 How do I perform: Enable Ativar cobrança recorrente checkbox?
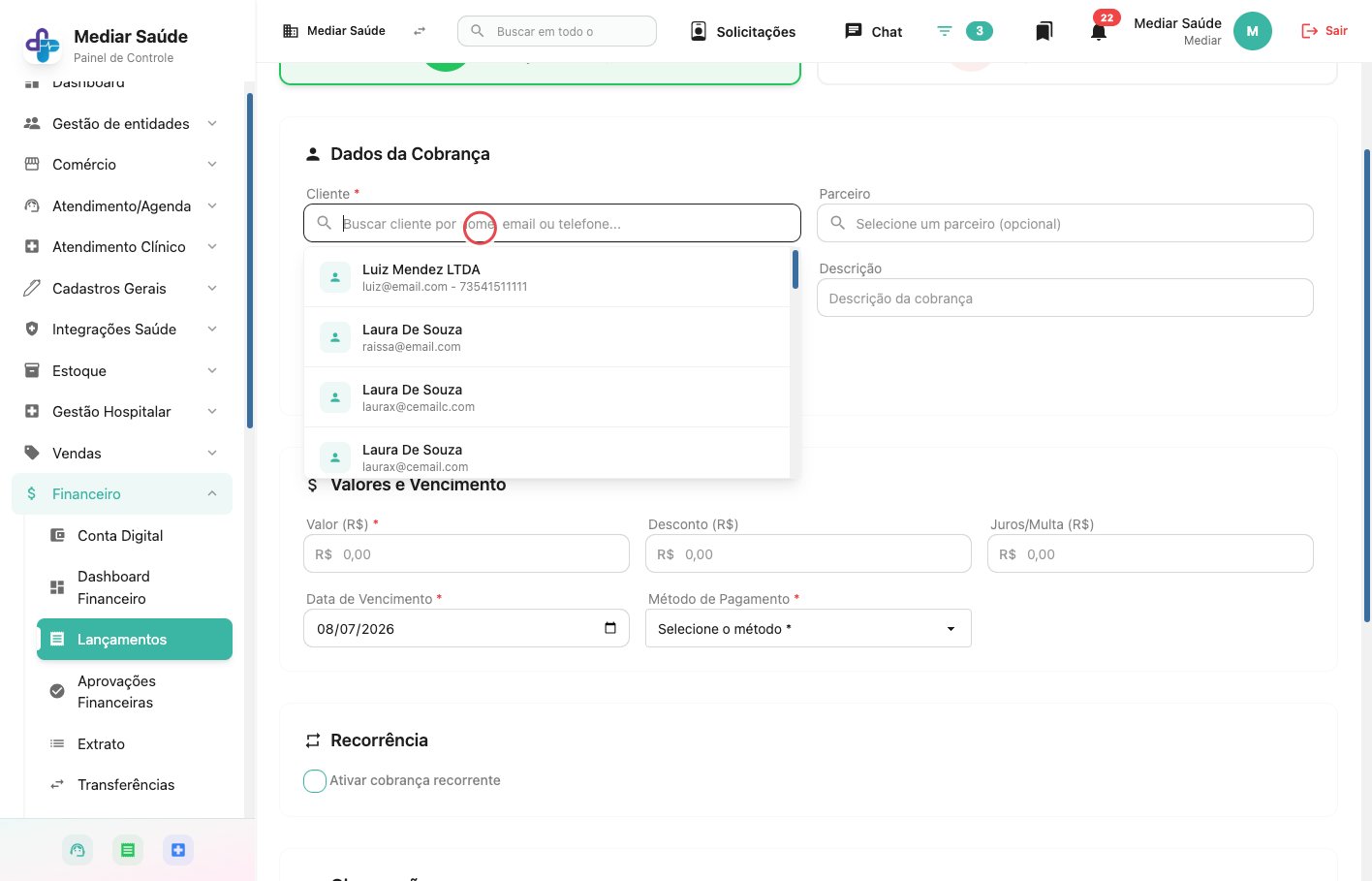click(315, 781)
